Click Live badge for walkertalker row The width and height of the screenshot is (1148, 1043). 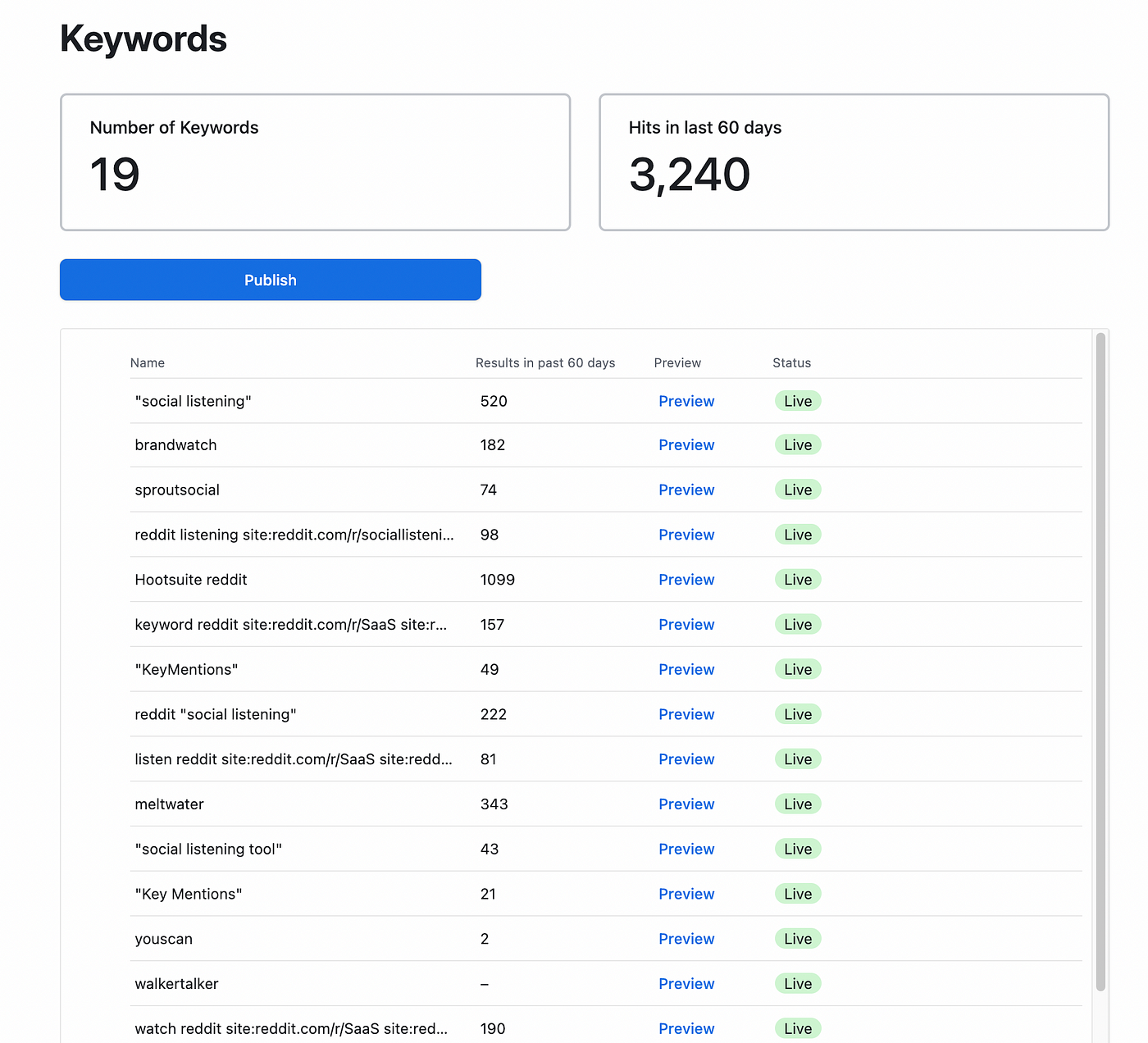[798, 984]
